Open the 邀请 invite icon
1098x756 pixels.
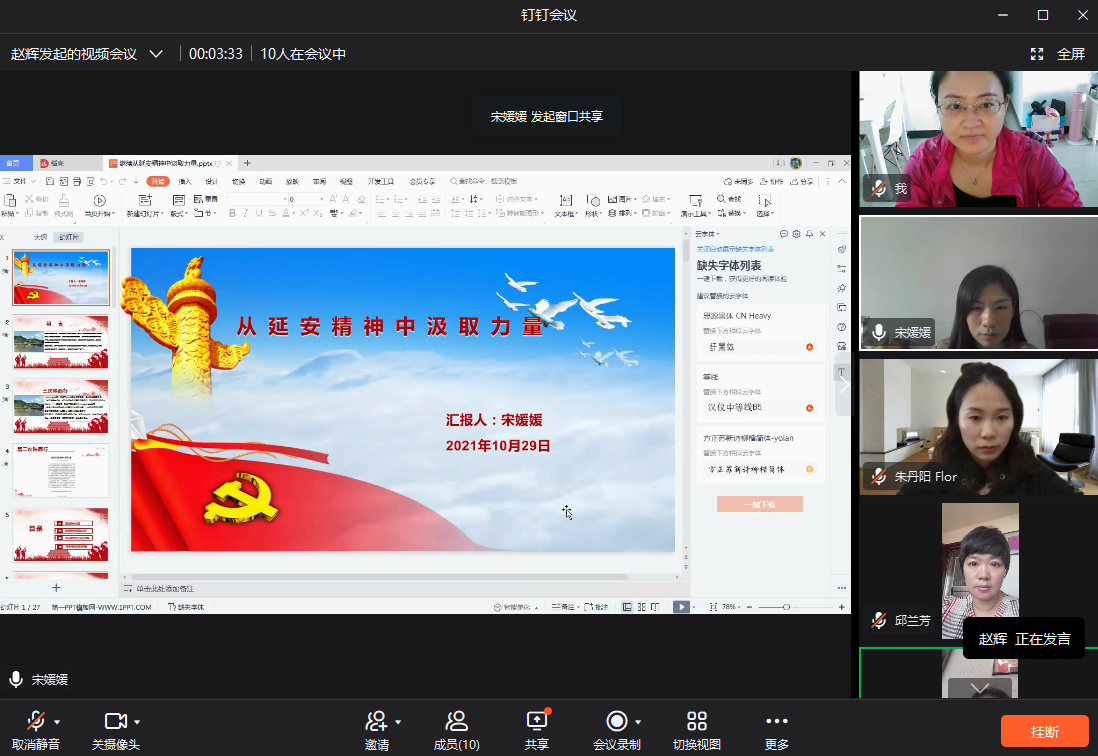[x=377, y=721]
